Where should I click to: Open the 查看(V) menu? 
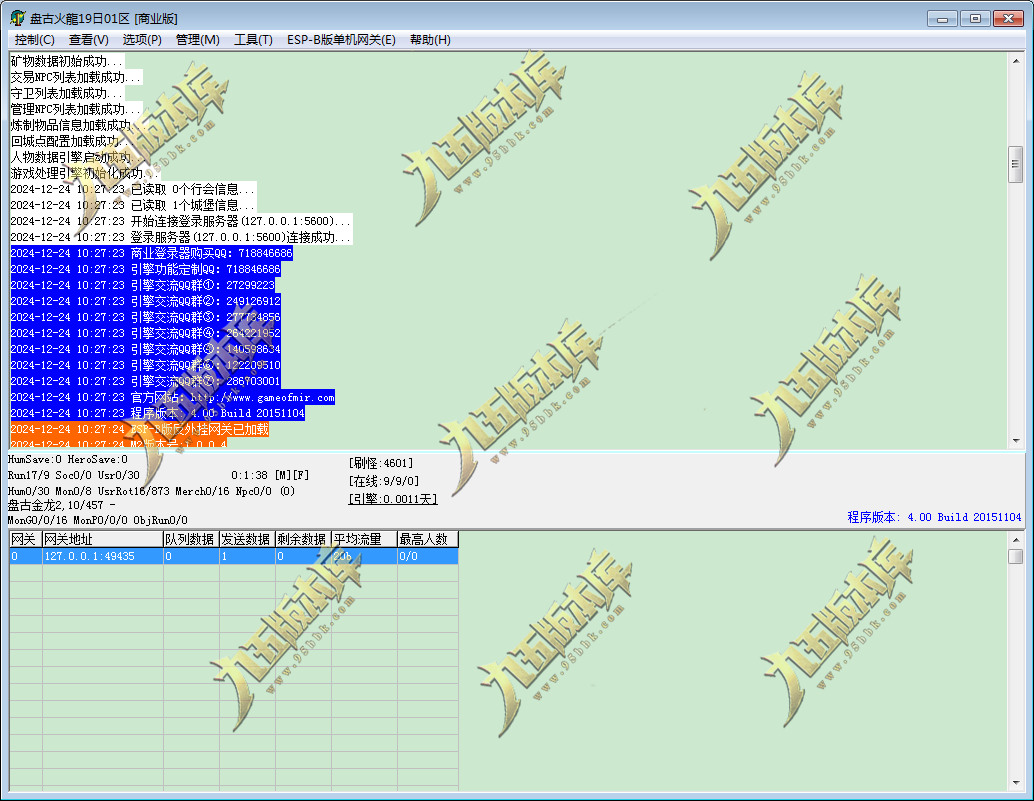point(88,40)
